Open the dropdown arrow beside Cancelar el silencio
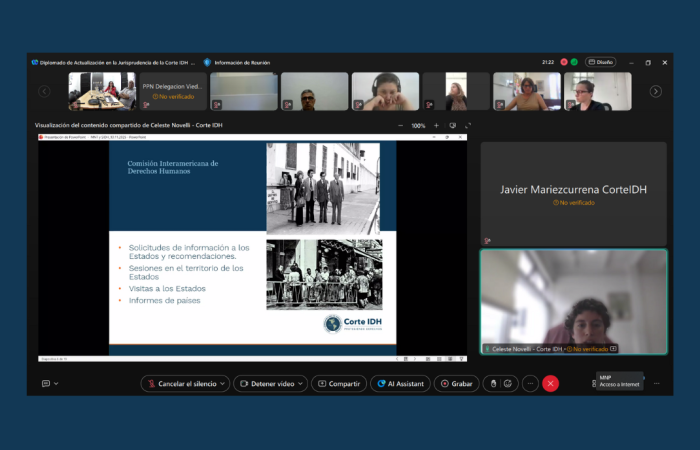 click(x=223, y=383)
